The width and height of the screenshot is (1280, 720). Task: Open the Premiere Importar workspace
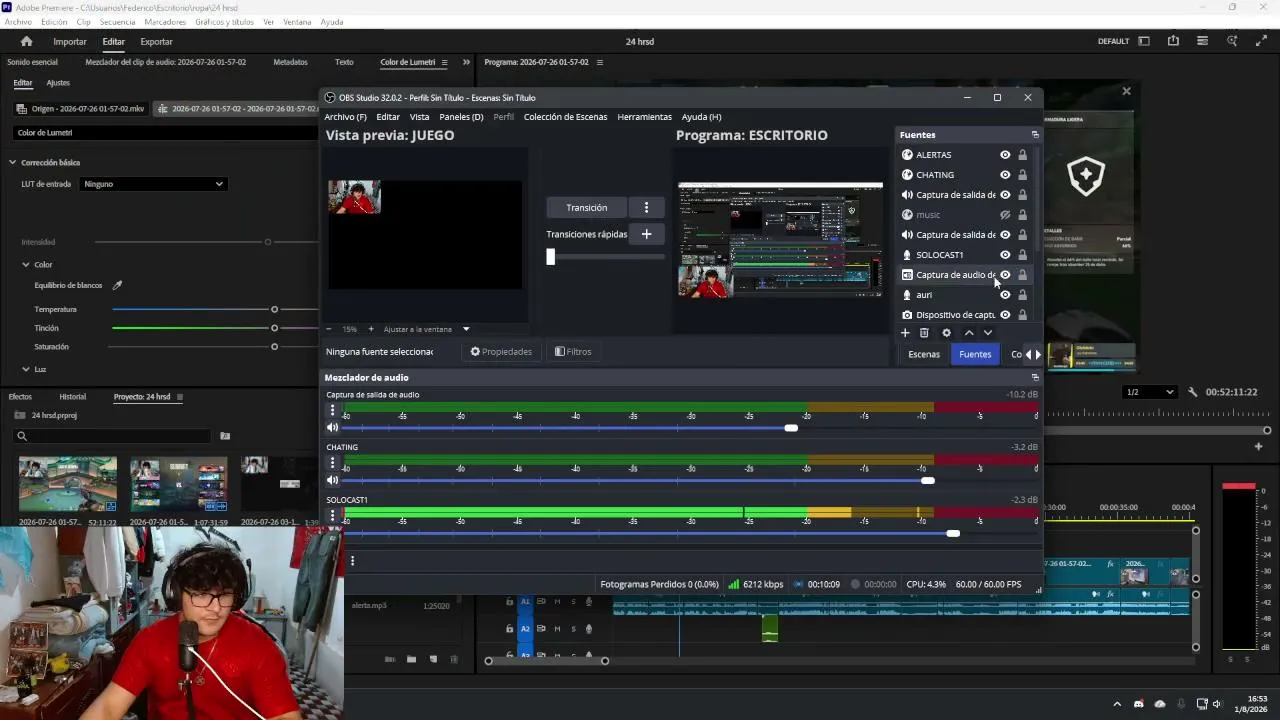(x=70, y=41)
